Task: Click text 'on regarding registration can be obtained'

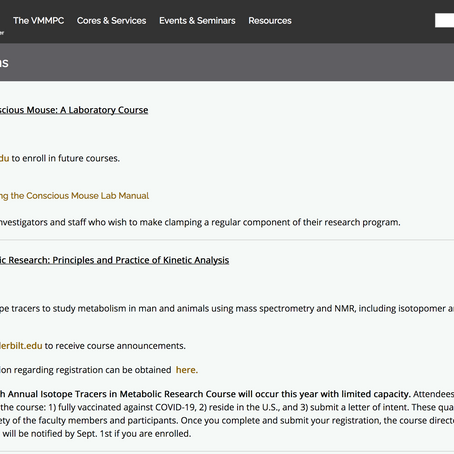Action: pyautogui.click(x=85, y=370)
